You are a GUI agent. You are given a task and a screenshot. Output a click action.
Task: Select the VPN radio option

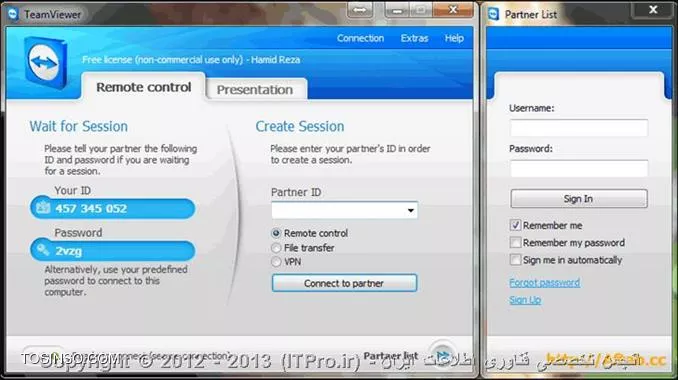click(x=276, y=262)
